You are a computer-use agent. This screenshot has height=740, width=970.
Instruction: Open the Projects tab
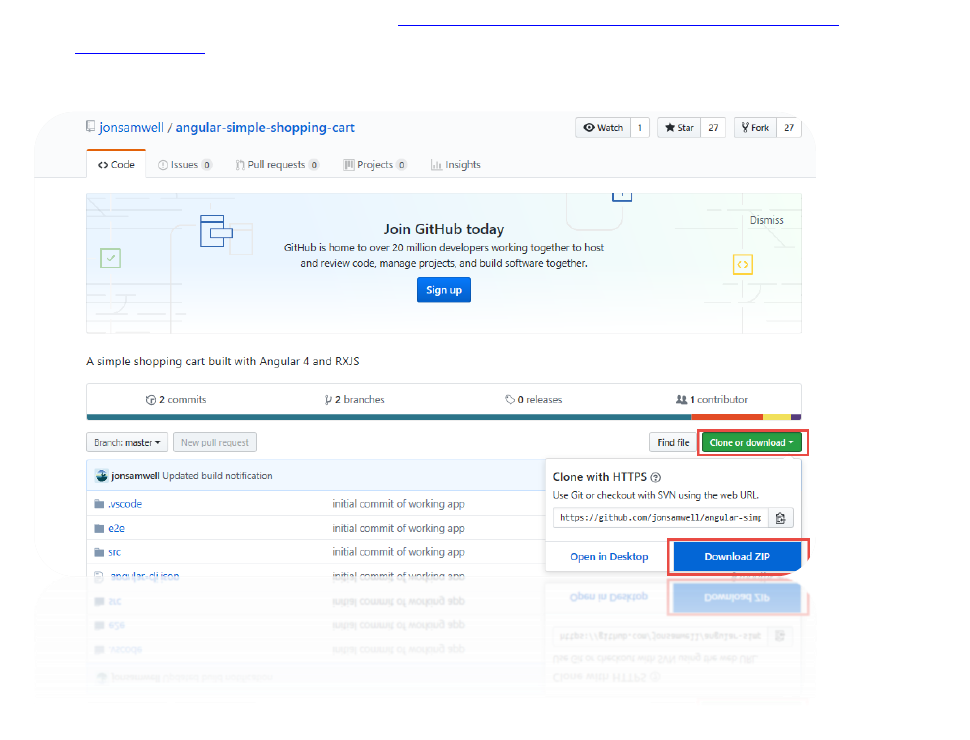[x=375, y=165]
